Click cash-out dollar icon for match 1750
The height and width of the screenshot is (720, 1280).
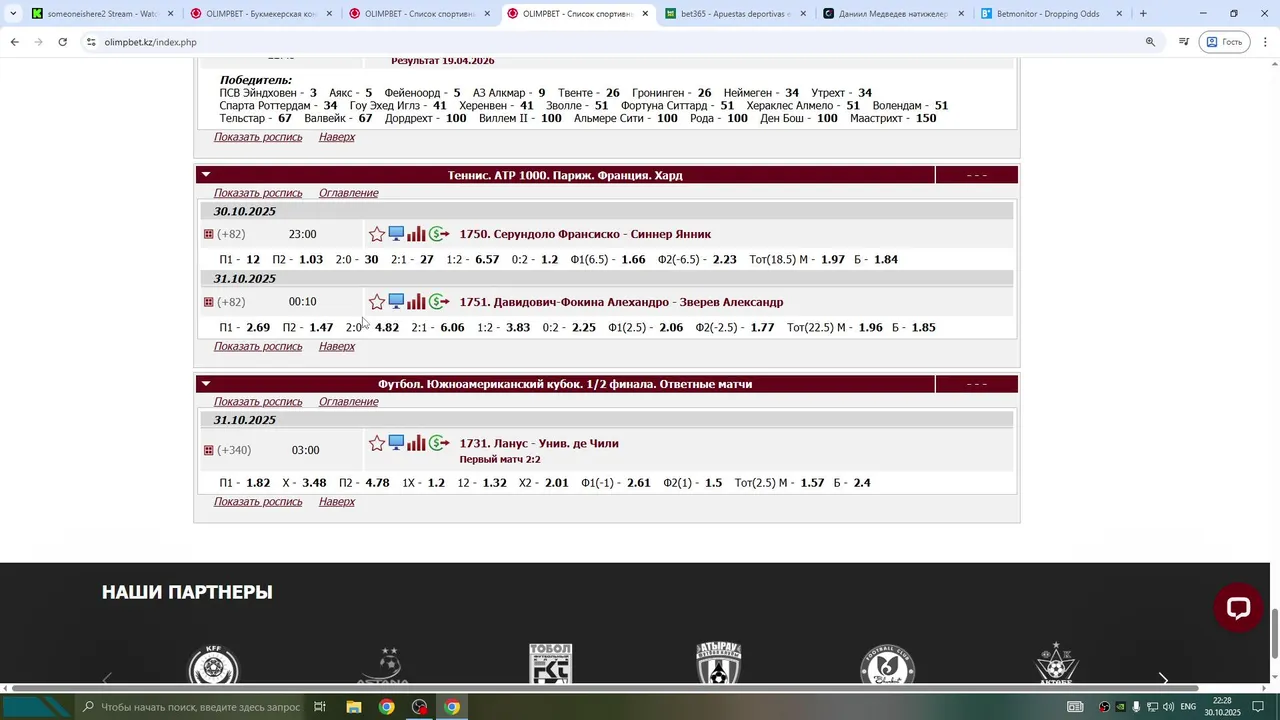[439, 234]
